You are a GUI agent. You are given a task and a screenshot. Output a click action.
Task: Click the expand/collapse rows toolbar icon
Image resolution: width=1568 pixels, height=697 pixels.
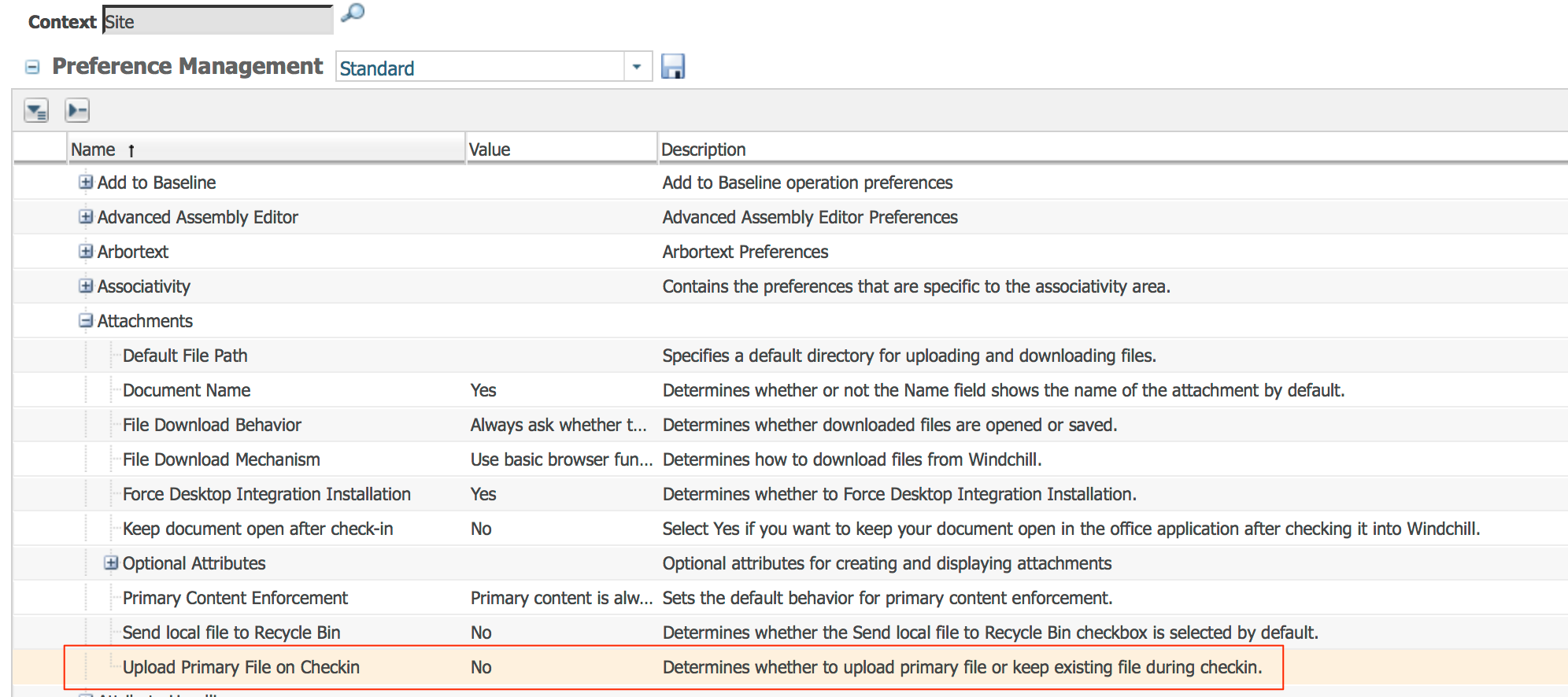click(x=77, y=111)
